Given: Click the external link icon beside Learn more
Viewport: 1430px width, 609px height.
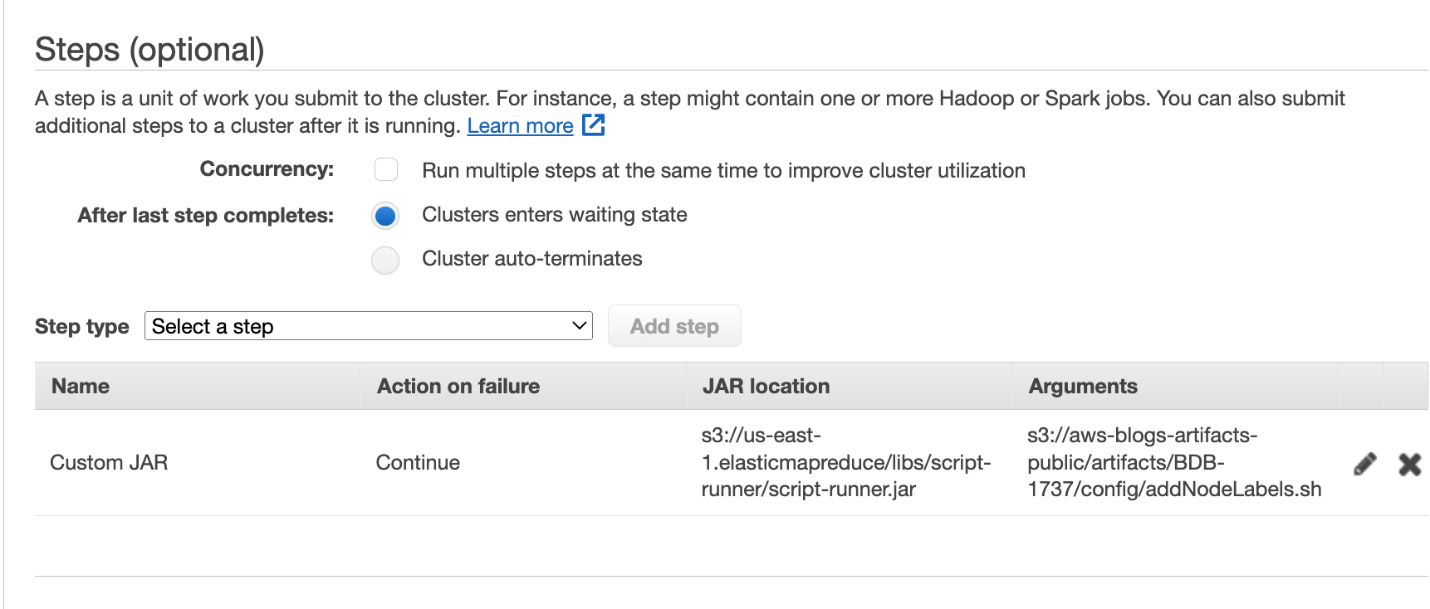Looking at the screenshot, I should [593, 126].
